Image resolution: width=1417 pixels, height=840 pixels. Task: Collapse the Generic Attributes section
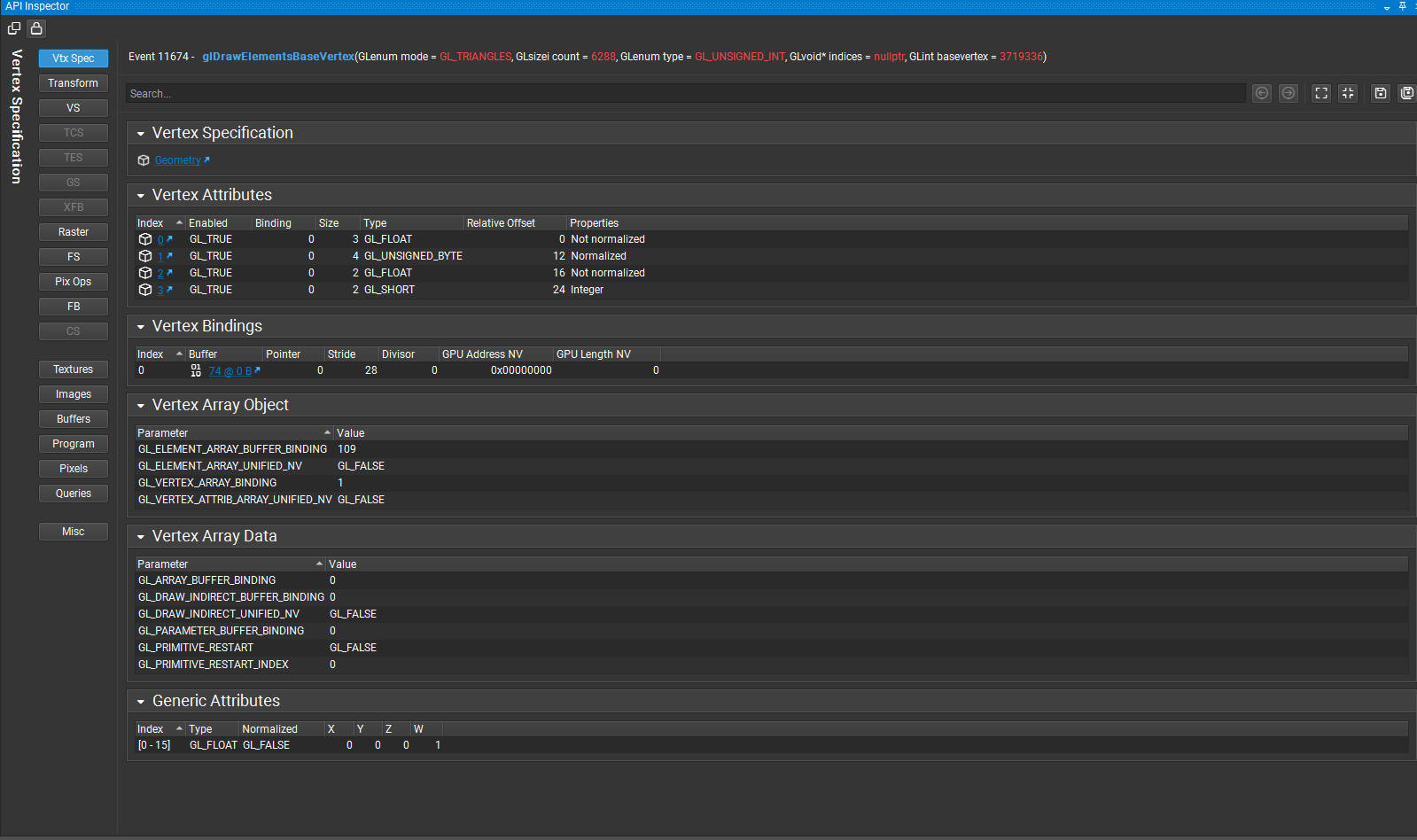pyautogui.click(x=141, y=702)
